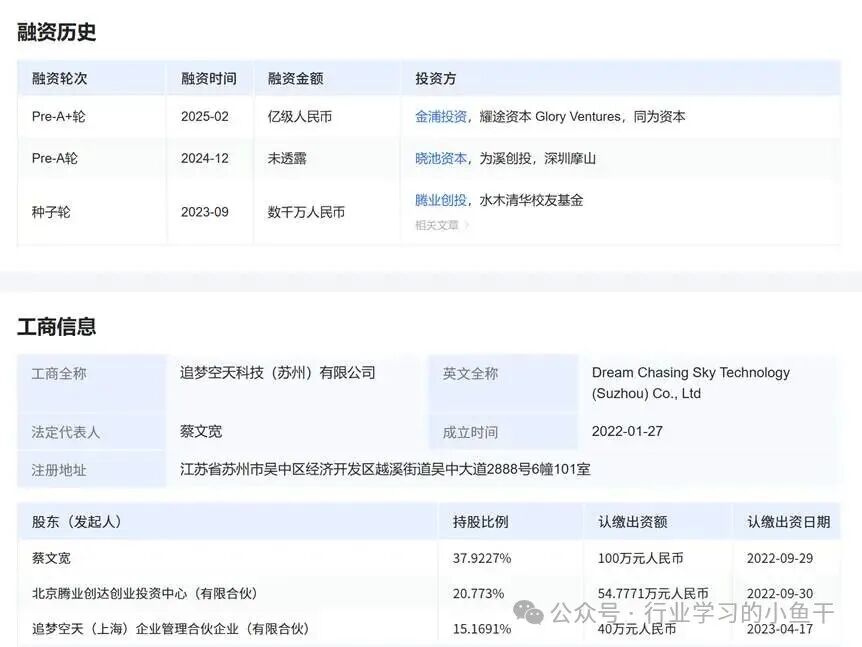
Task: Click the 认缴出资日期 column header
Action: [788, 522]
